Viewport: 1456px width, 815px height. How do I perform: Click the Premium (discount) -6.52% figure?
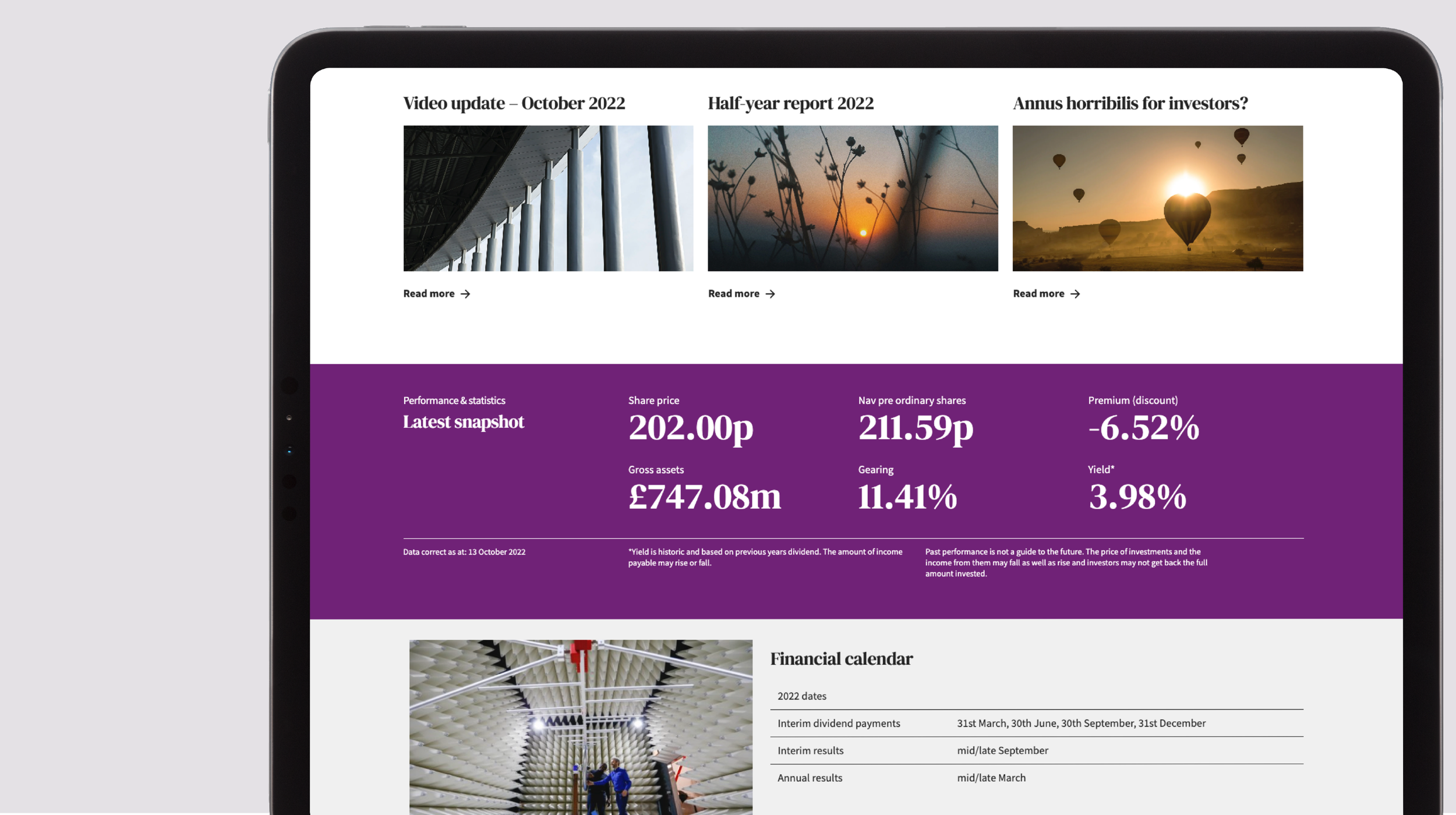click(1143, 428)
